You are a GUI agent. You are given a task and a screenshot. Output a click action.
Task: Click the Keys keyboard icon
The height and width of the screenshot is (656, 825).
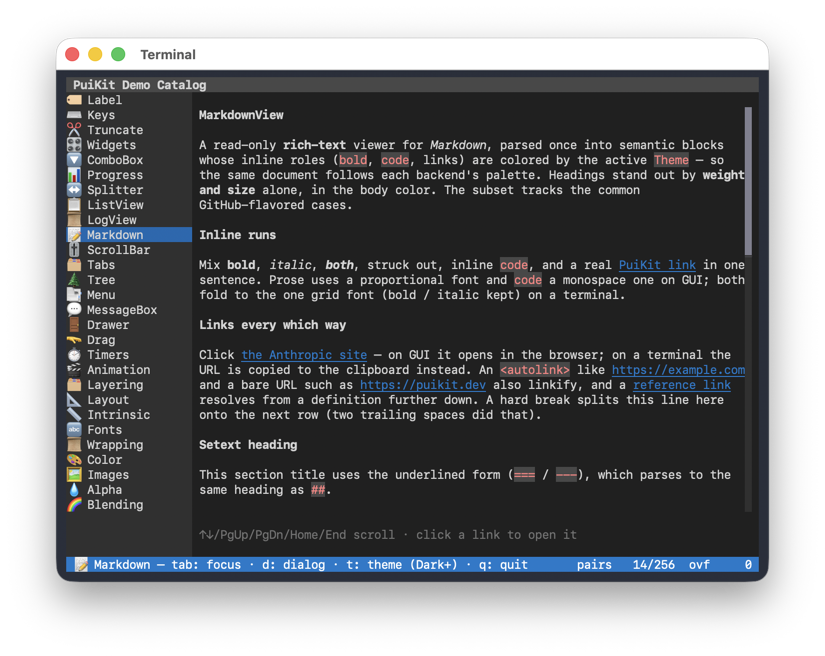74,115
